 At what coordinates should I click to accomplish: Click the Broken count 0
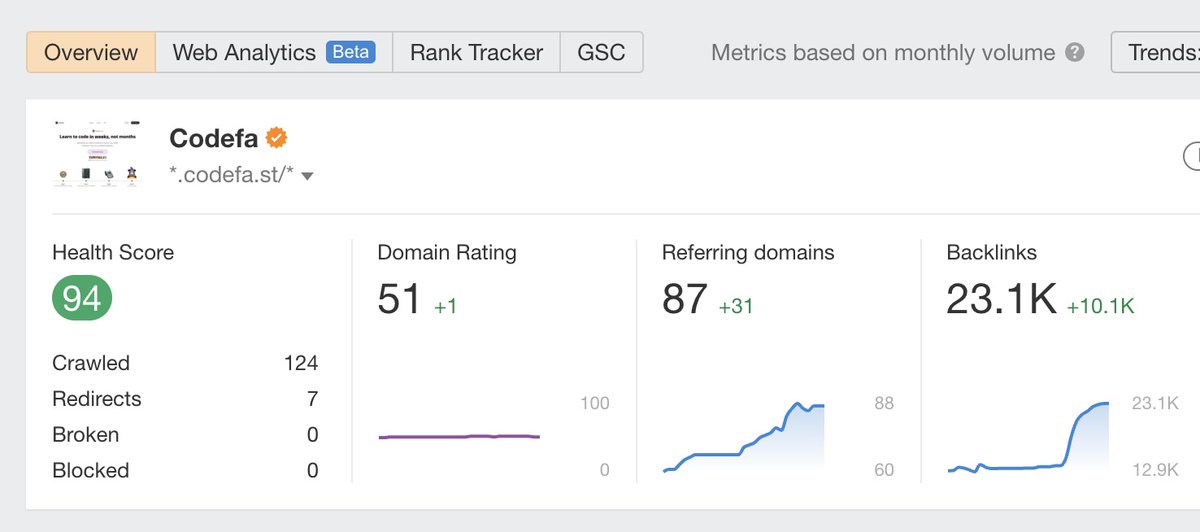pyautogui.click(x=312, y=435)
